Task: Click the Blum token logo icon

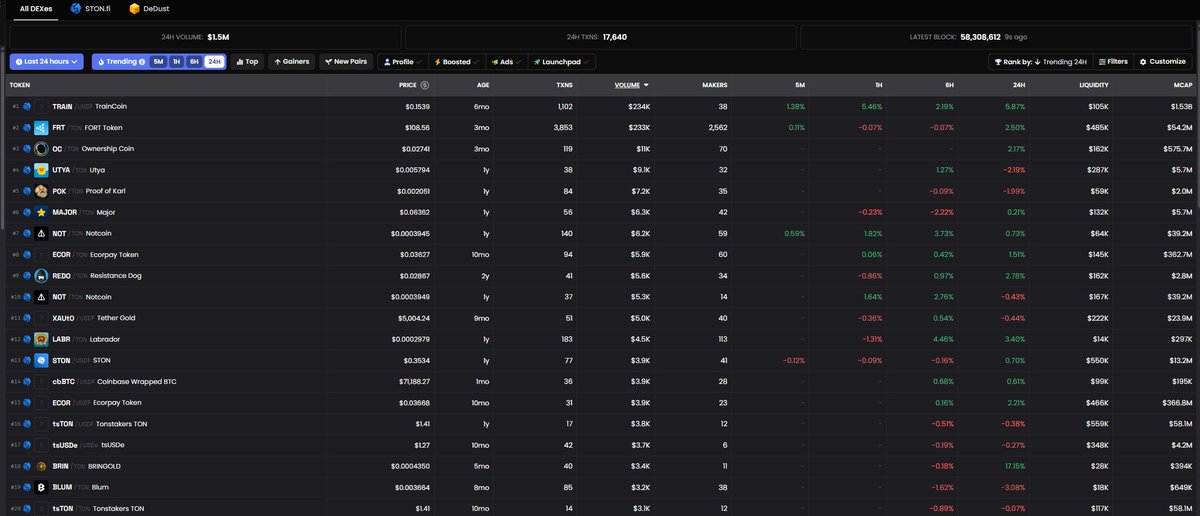Action: [x=42, y=487]
